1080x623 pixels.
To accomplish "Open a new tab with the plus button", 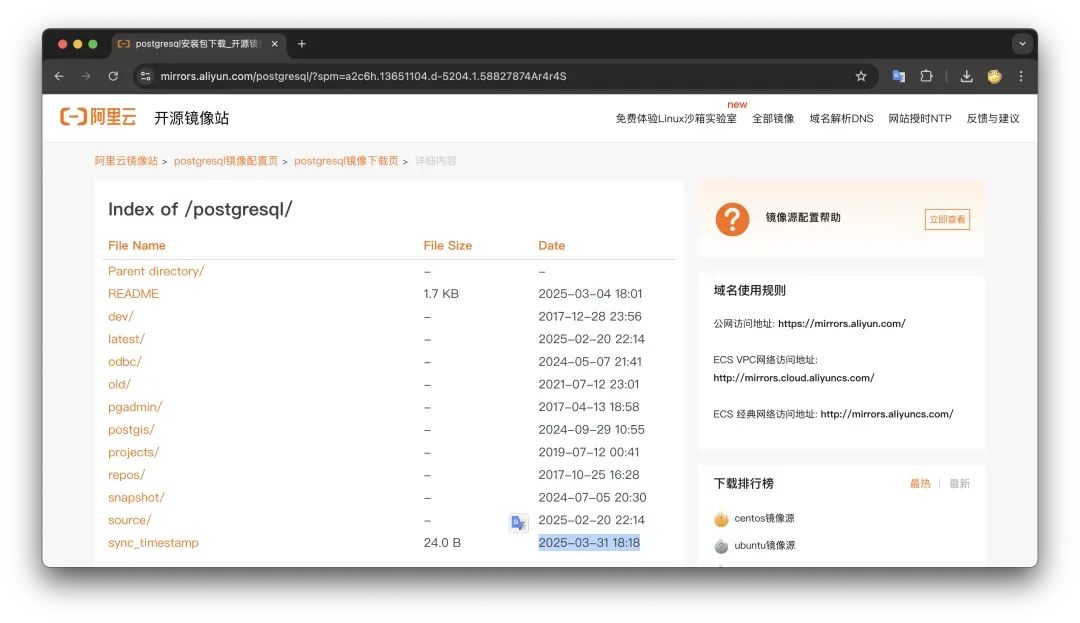I will (x=302, y=44).
